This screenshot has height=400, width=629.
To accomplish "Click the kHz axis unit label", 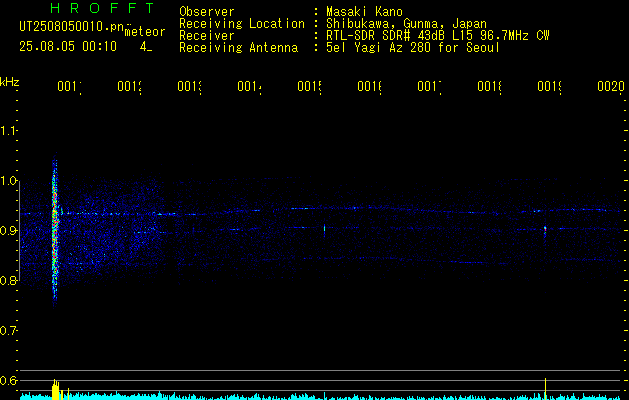I will tap(10, 82).
